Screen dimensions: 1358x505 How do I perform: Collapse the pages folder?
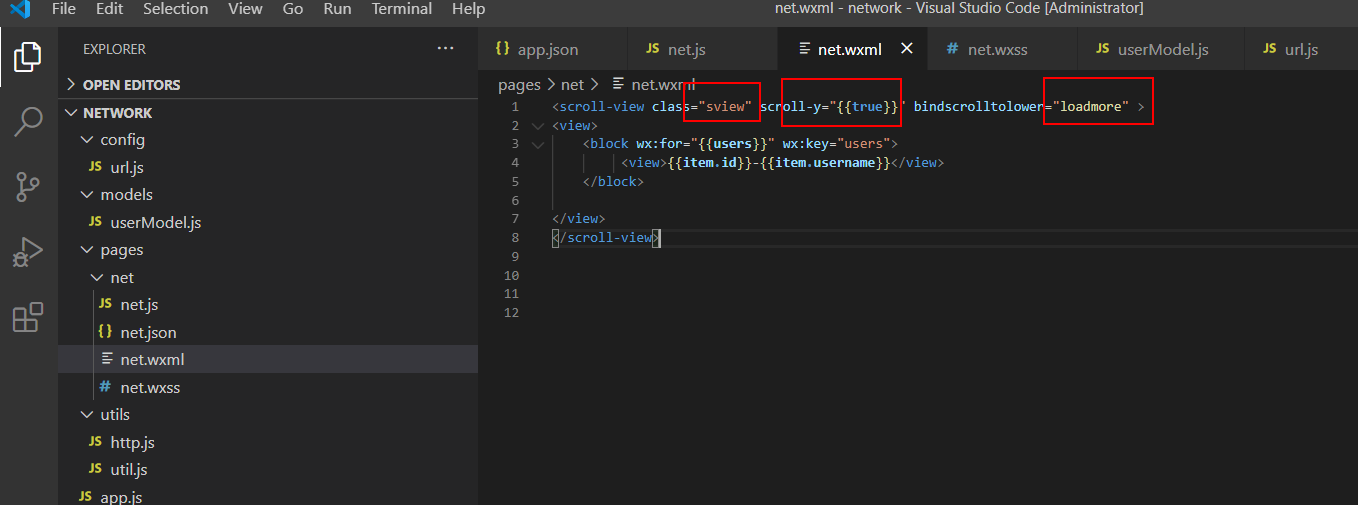tap(268, 250)
